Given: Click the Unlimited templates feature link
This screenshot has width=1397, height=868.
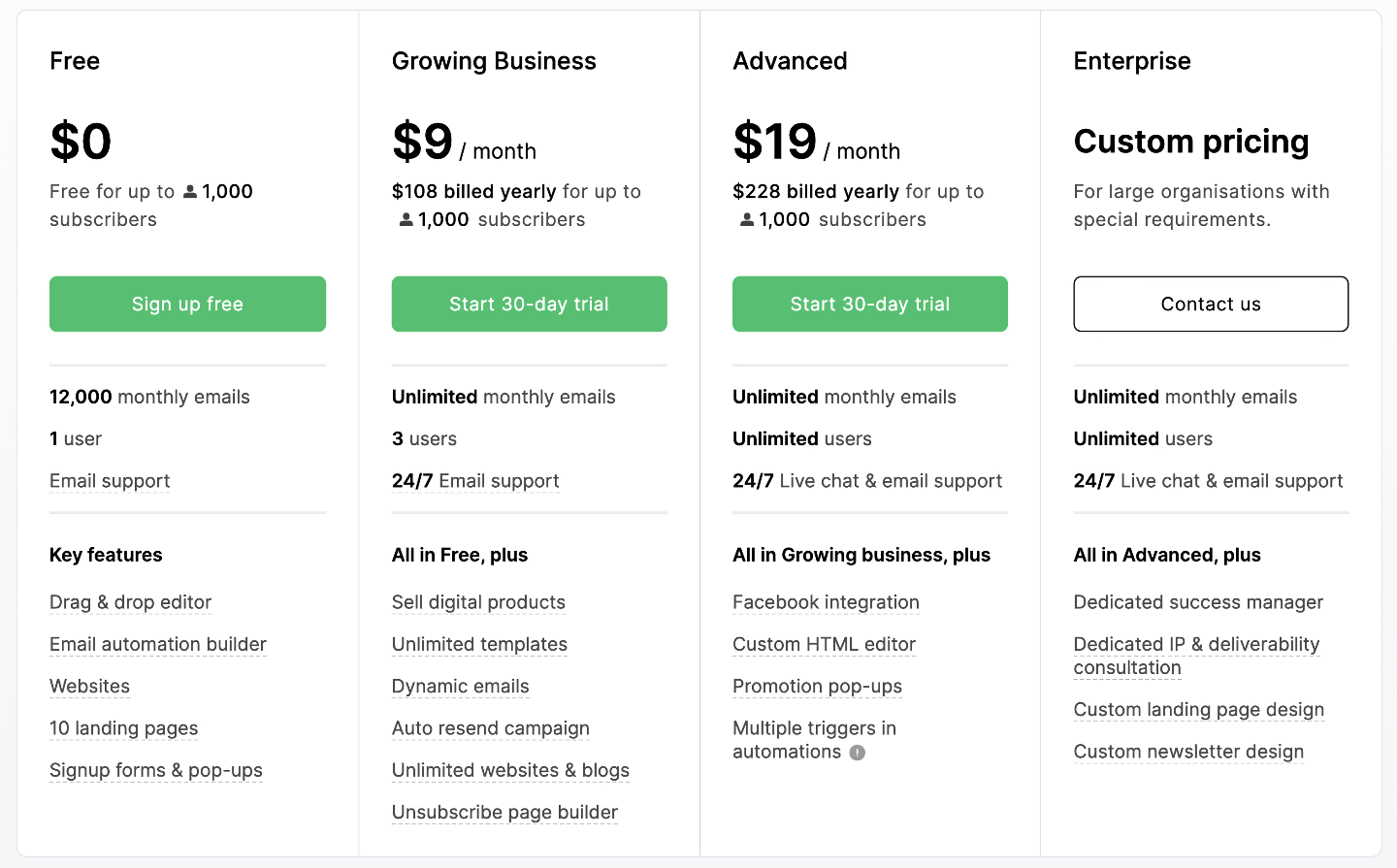Looking at the screenshot, I should pos(479,644).
